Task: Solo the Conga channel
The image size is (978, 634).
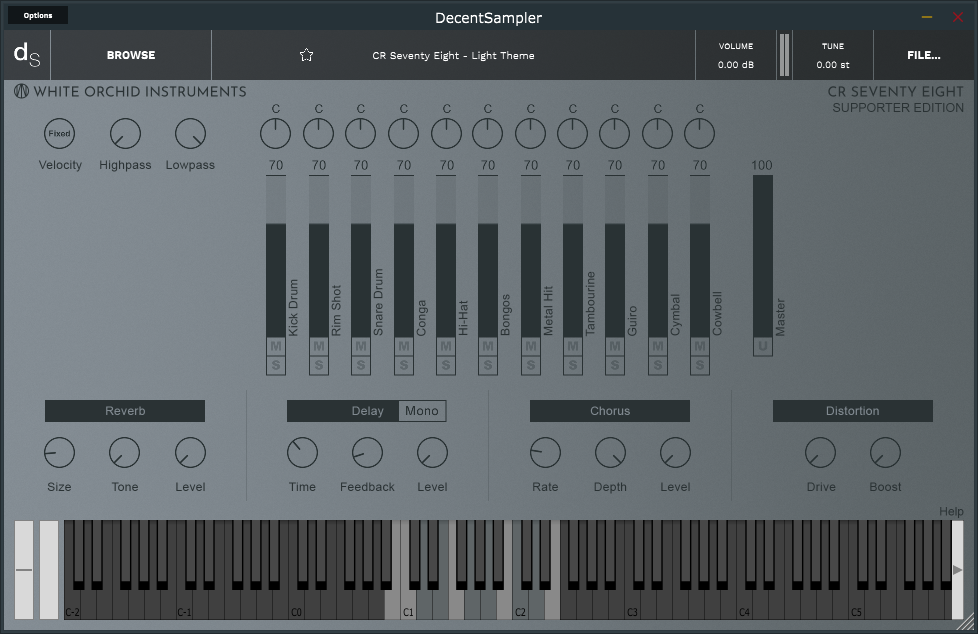Action: click(404, 366)
